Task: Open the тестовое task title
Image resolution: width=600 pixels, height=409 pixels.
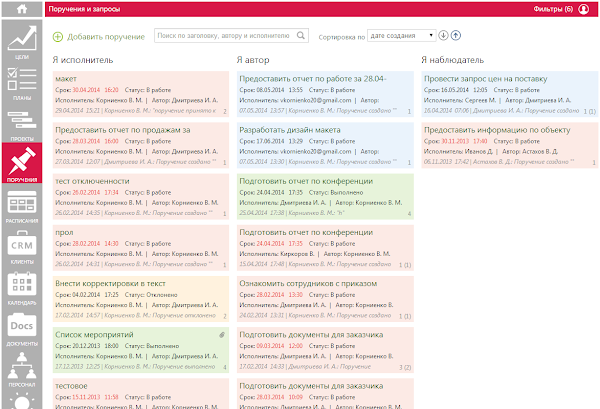Action: [71, 386]
